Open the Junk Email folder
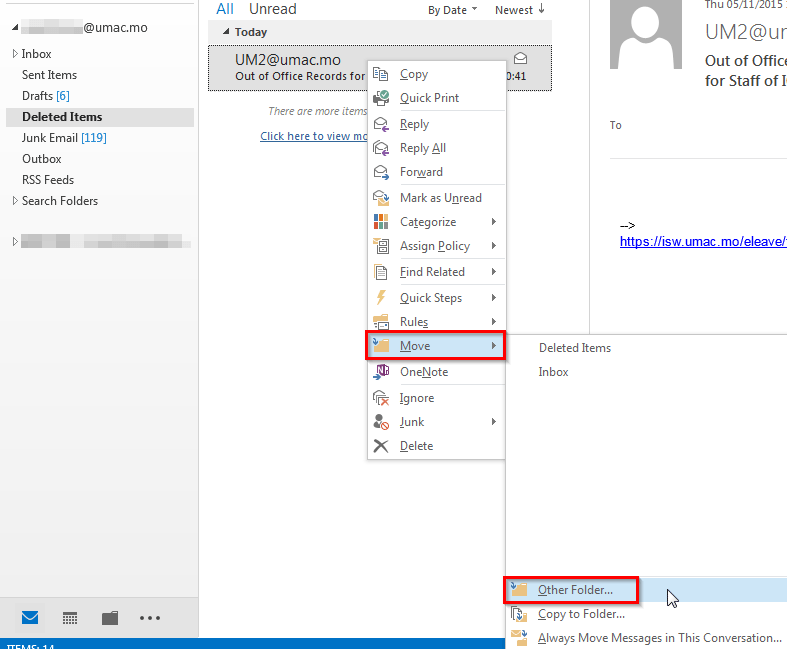The width and height of the screenshot is (787, 649). pyautogui.click(x=49, y=138)
